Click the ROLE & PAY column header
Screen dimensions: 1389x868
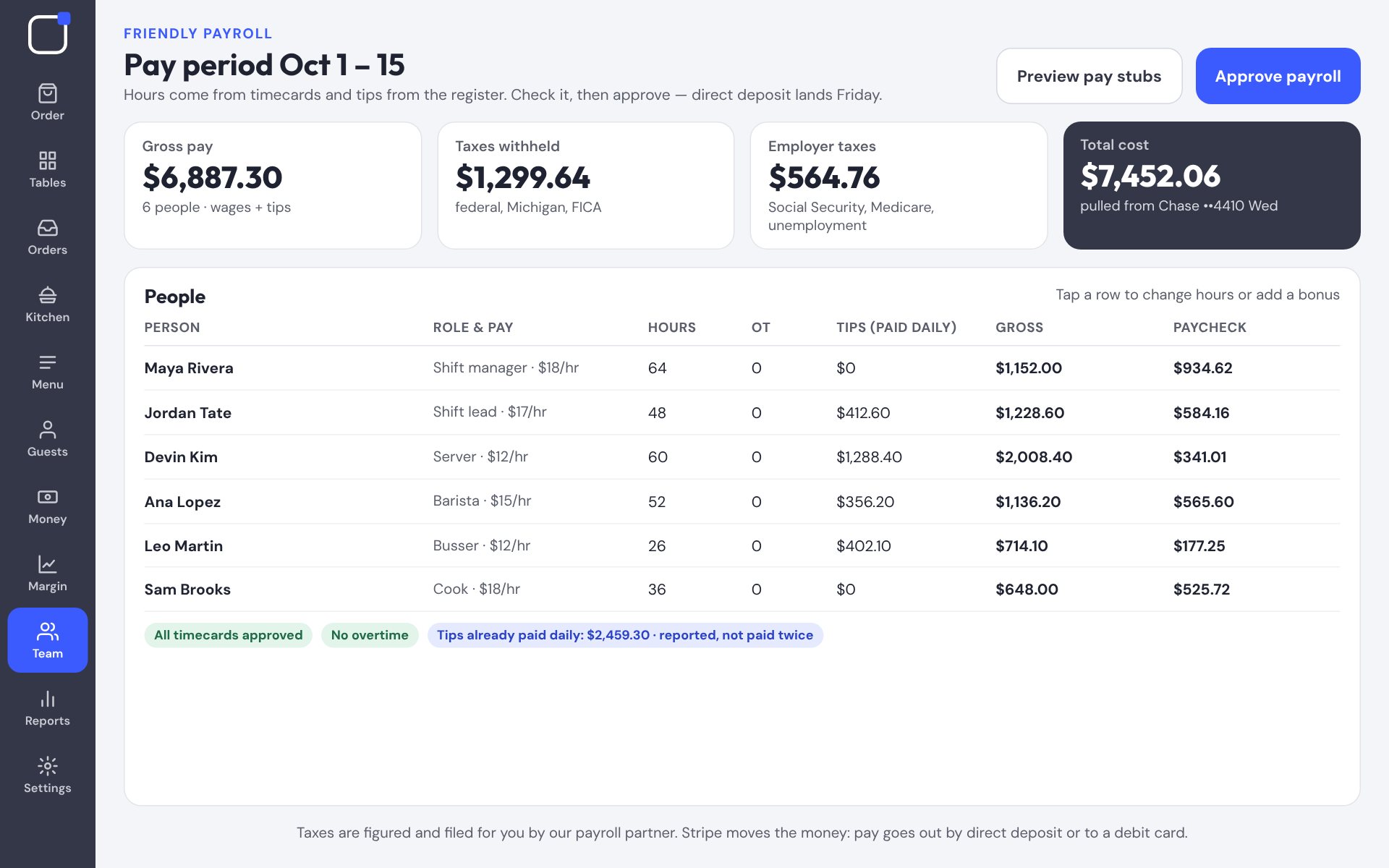coord(472,328)
